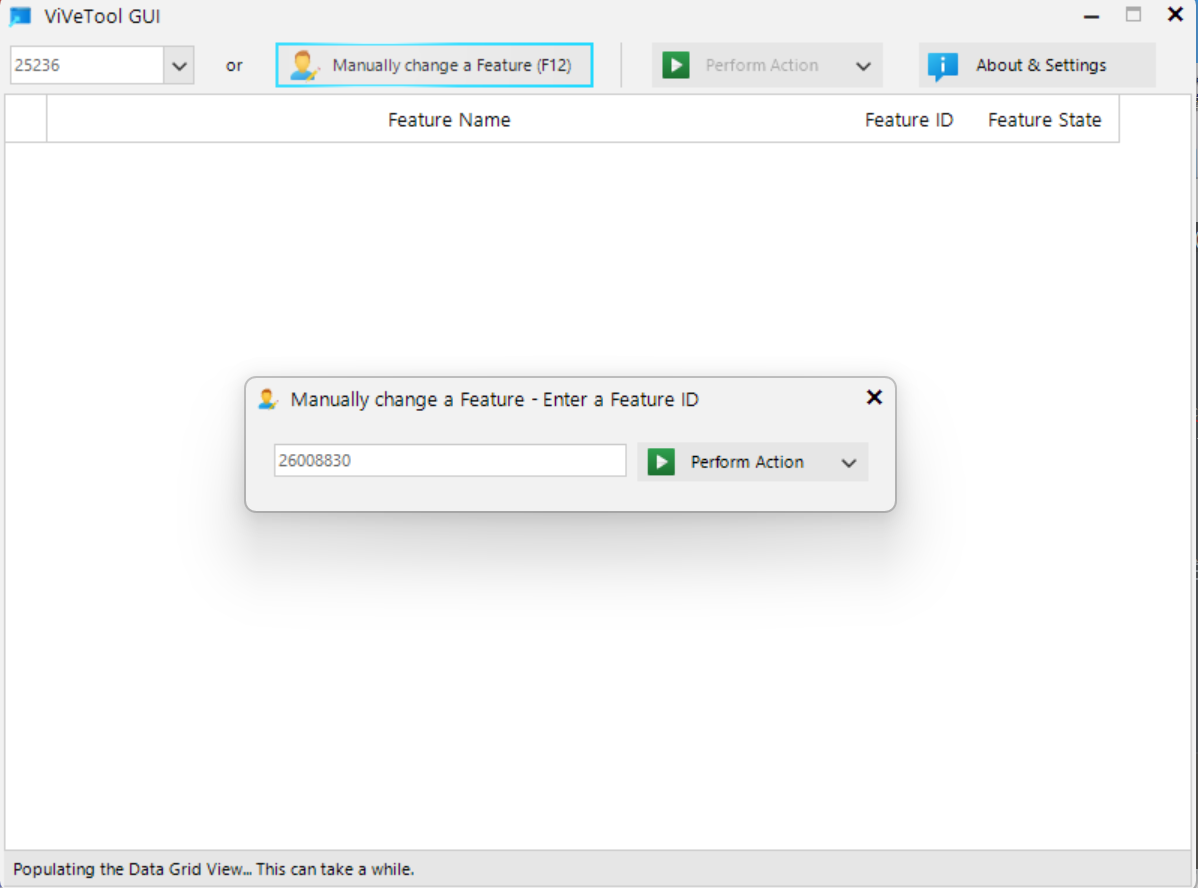Sort by the Feature Name column header
Screen dimensions: 1198x888
click(x=448, y=120)
